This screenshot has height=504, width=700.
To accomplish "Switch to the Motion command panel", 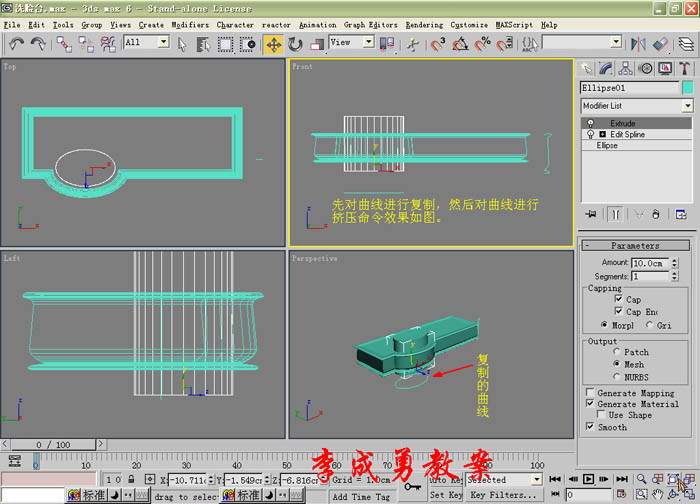I will (646, 69).
